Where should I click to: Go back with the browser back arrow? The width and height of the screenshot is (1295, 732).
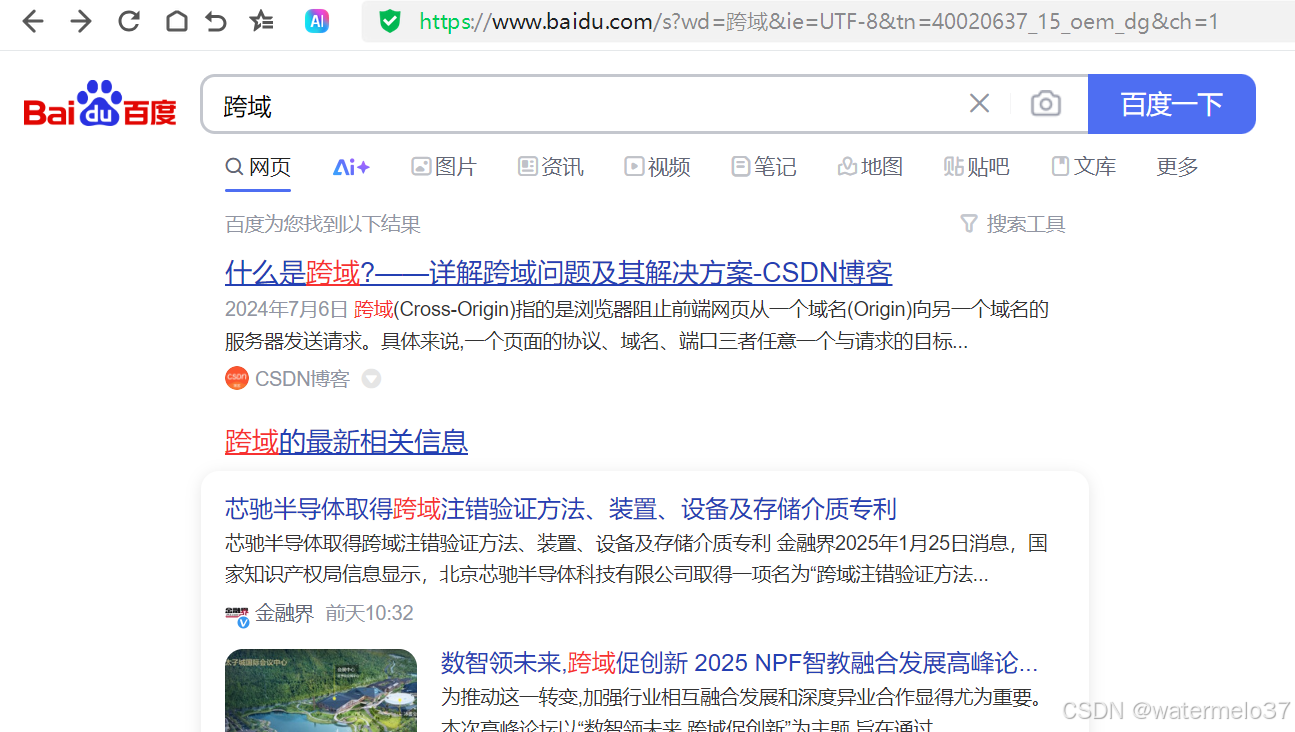click(33, 21)
